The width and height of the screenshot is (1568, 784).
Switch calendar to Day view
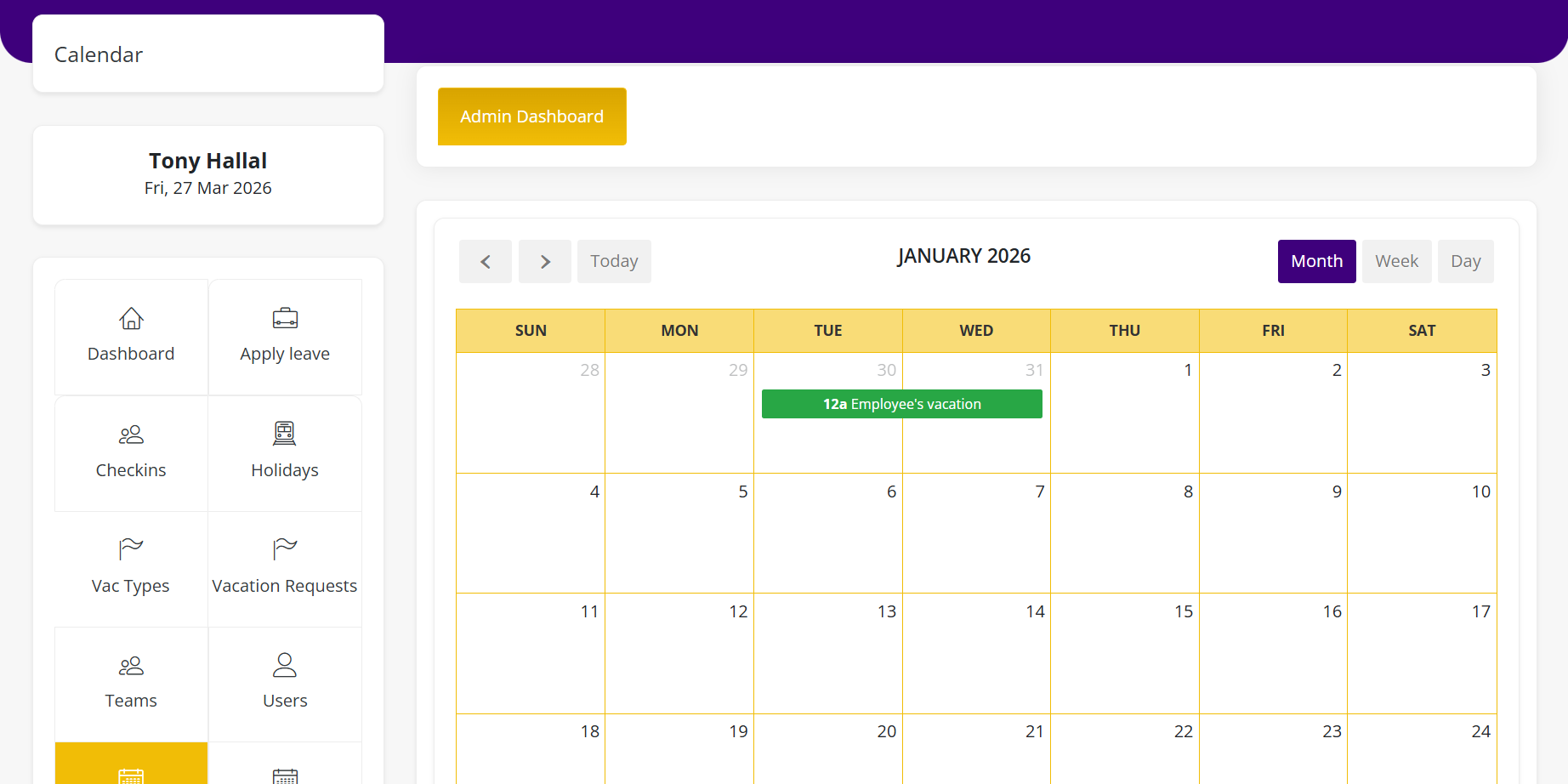coord(1465,262)
